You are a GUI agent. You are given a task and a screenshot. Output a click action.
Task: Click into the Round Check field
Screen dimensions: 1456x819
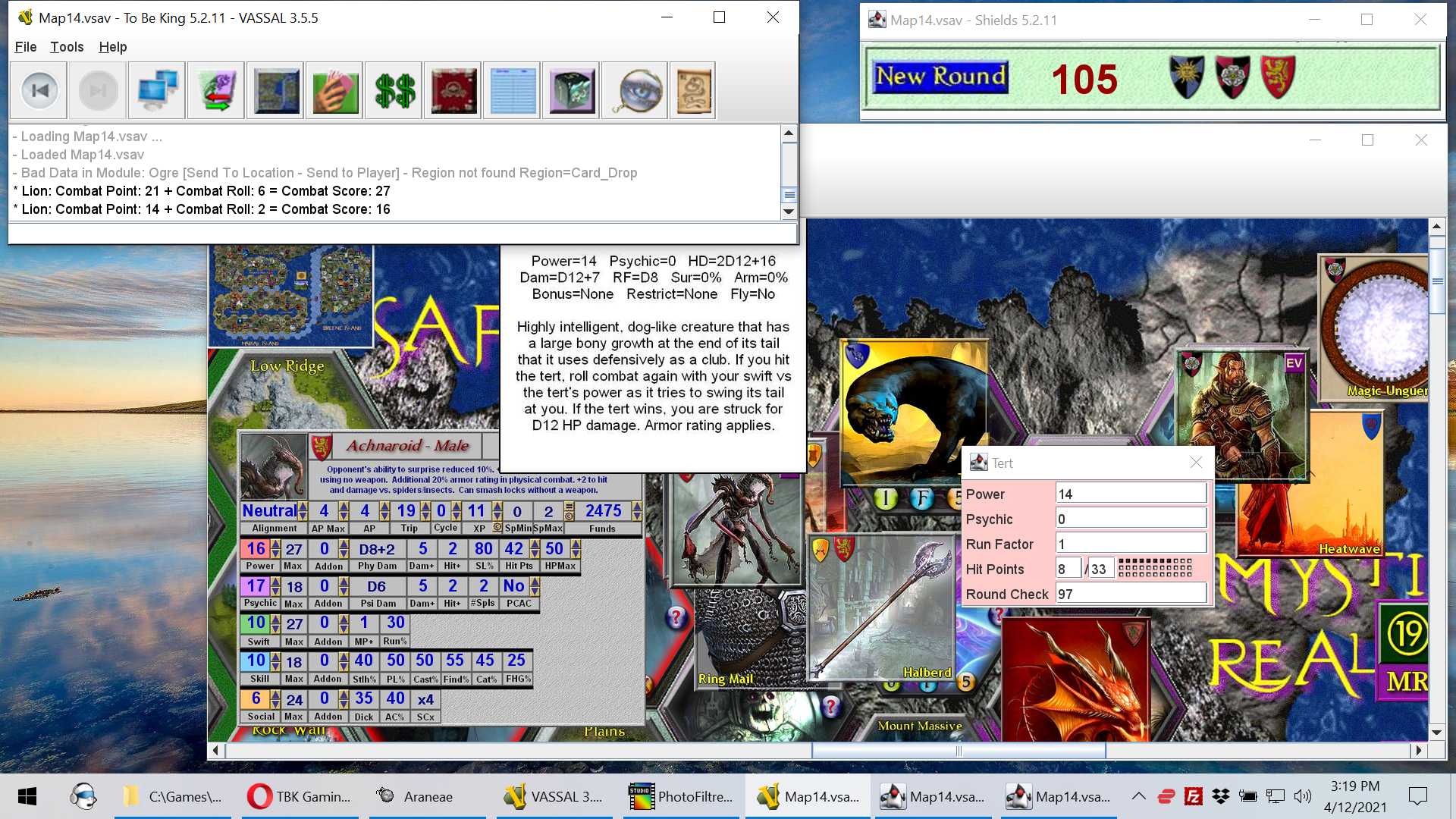1131,594
